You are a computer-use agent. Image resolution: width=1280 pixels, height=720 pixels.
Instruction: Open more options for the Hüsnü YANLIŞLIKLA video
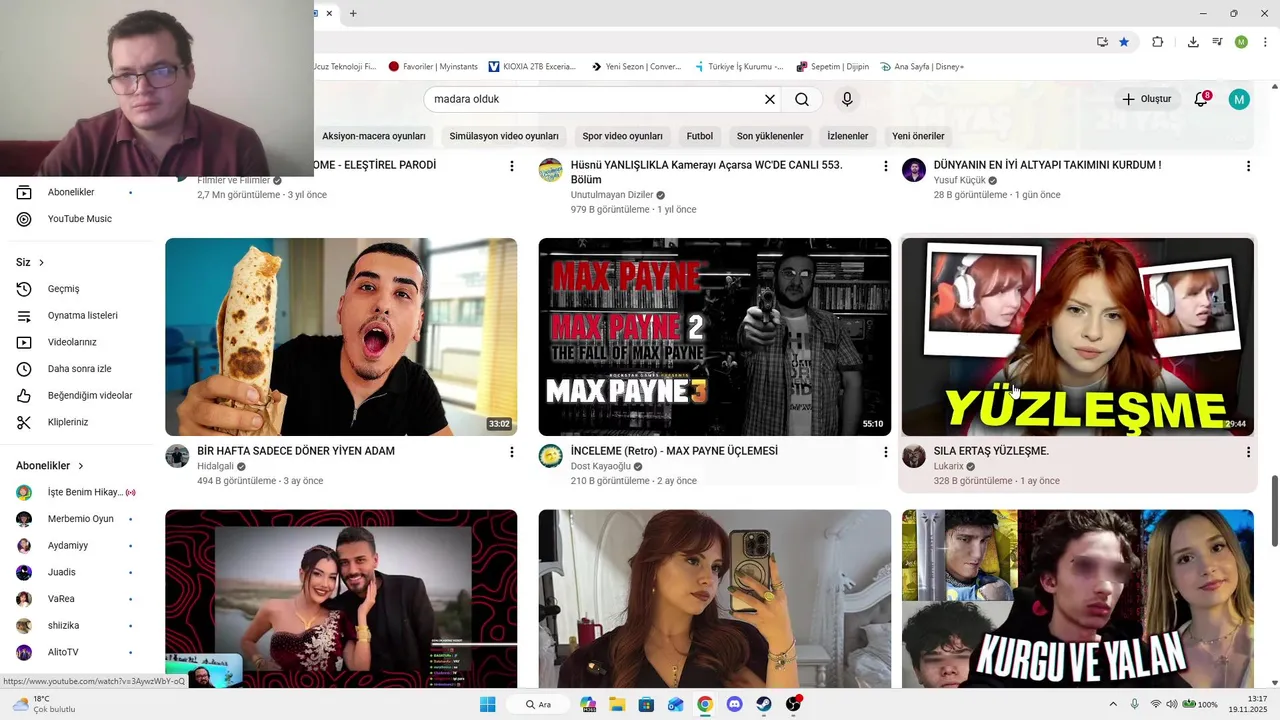pos(885,166)
